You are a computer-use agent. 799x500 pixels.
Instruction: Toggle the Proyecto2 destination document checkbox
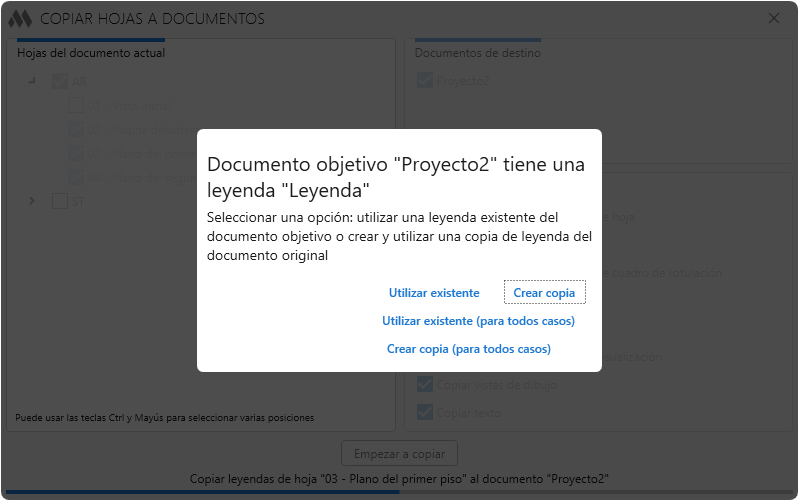pyautogui.click(x=425, y=81)
